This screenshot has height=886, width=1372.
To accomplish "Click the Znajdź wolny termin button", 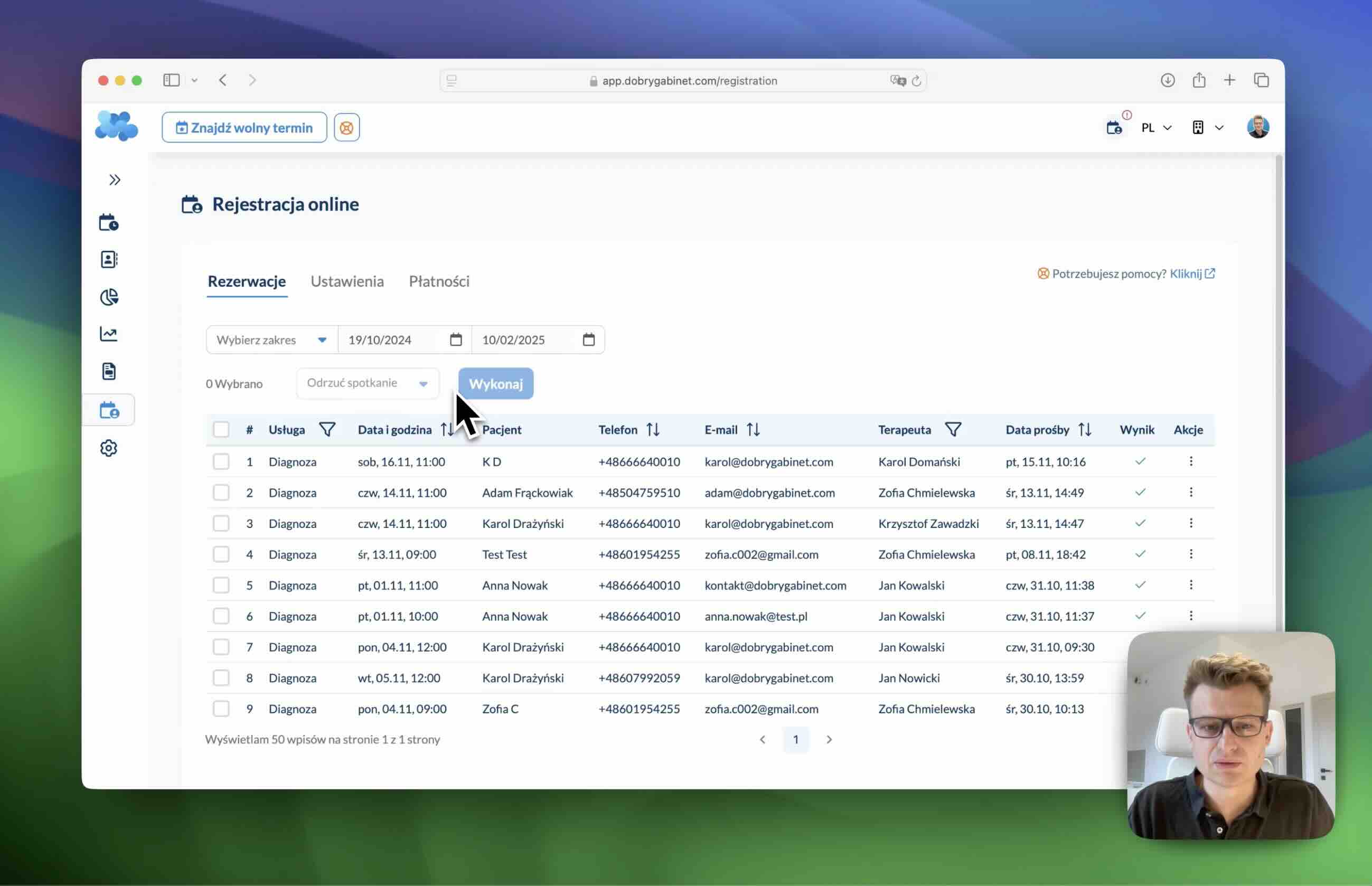I will 244,127.
